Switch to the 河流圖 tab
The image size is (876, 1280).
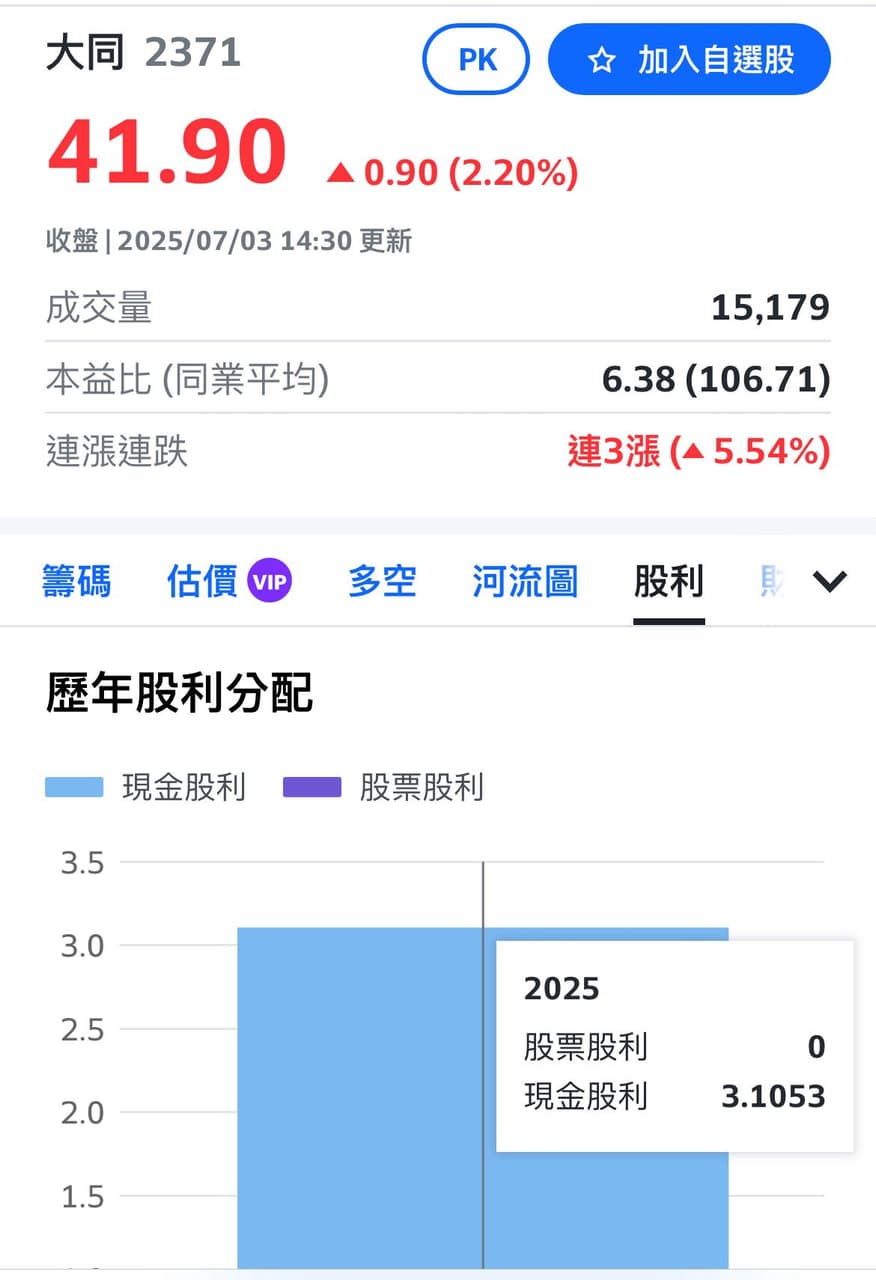(x=525, y=581)
